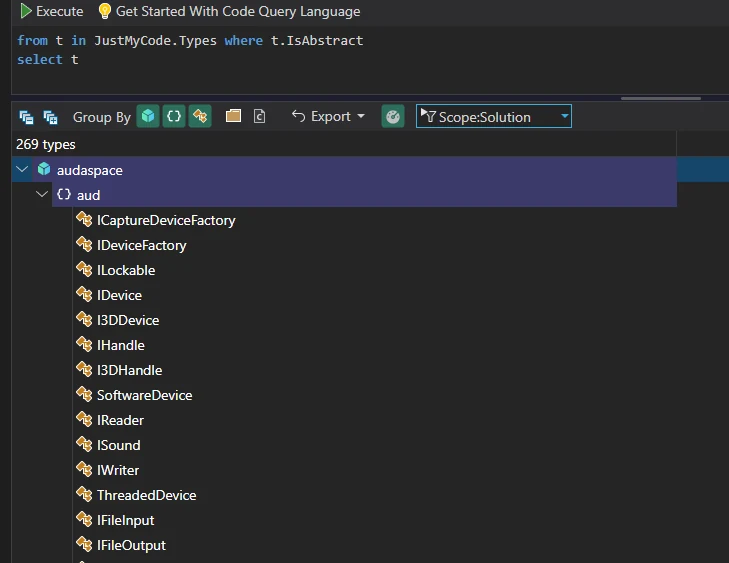
Task: Click the lightbulb icon next to Get Started
Action: pos(105,11)
